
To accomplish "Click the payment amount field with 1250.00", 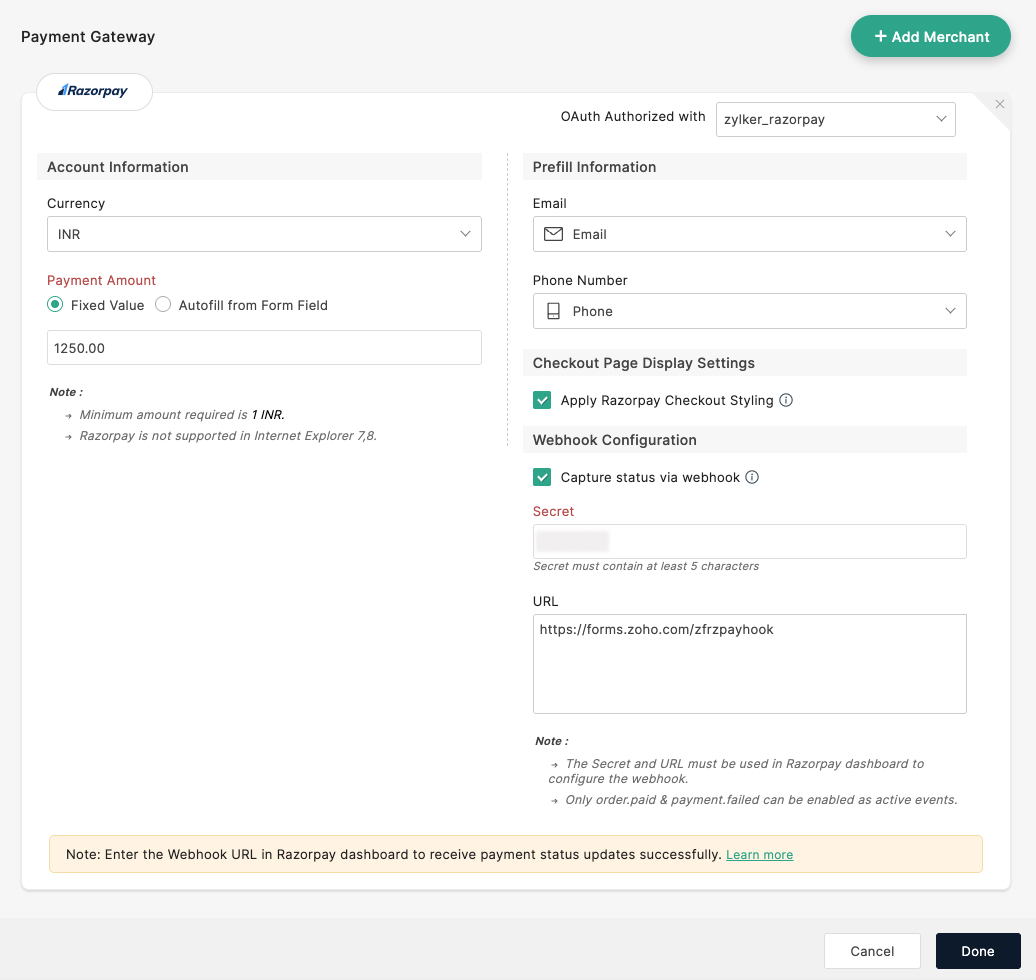I will pyautogui.click(x=264, y=348).
